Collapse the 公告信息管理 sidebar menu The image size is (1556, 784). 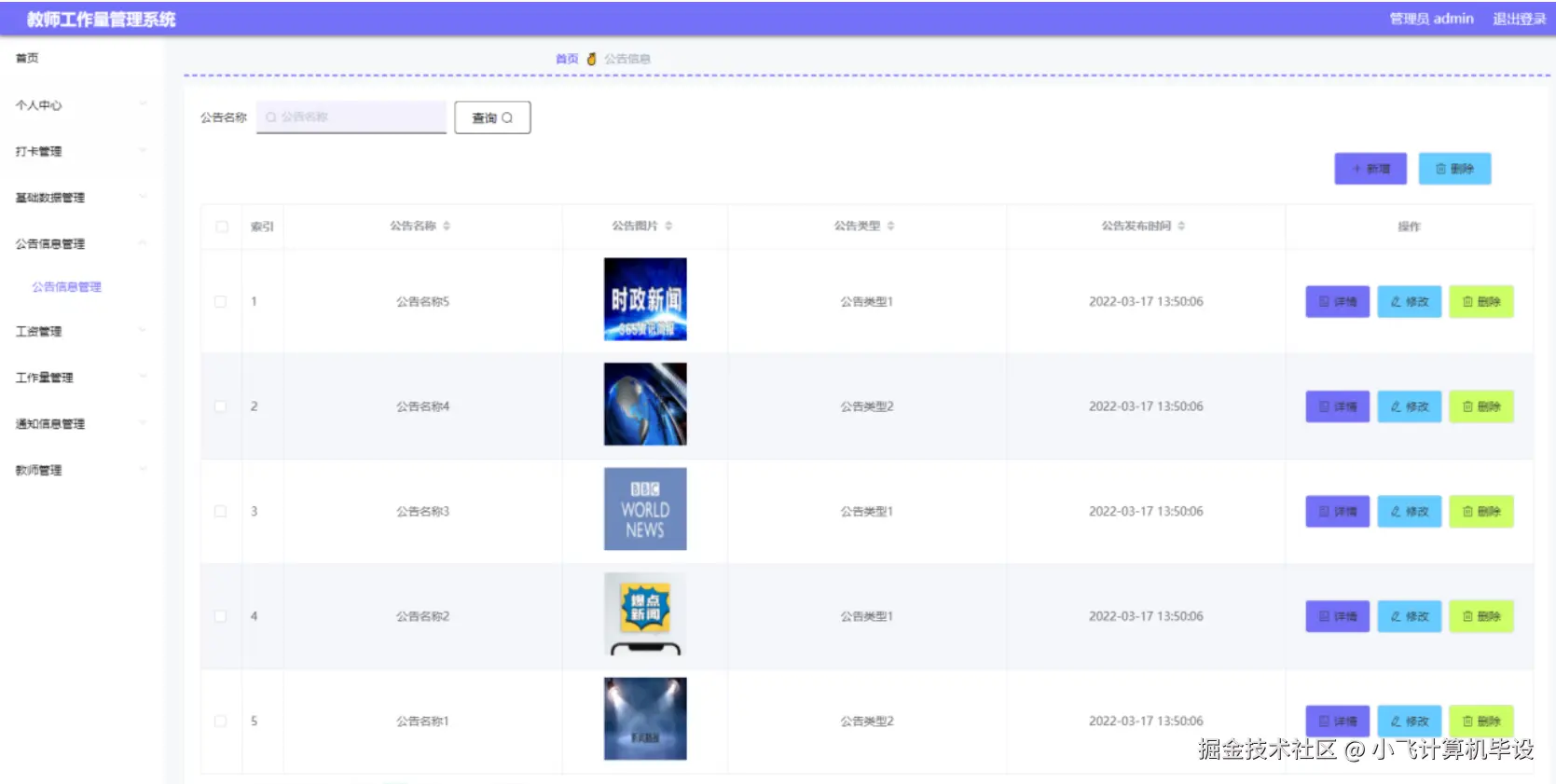[82, 243]
